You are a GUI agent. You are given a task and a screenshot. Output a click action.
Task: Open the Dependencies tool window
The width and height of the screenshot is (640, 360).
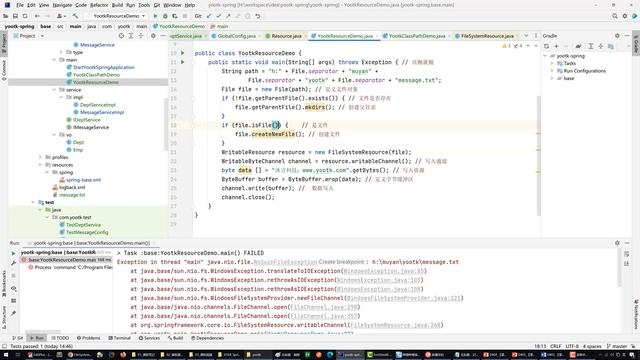click(x=207, y=338)
